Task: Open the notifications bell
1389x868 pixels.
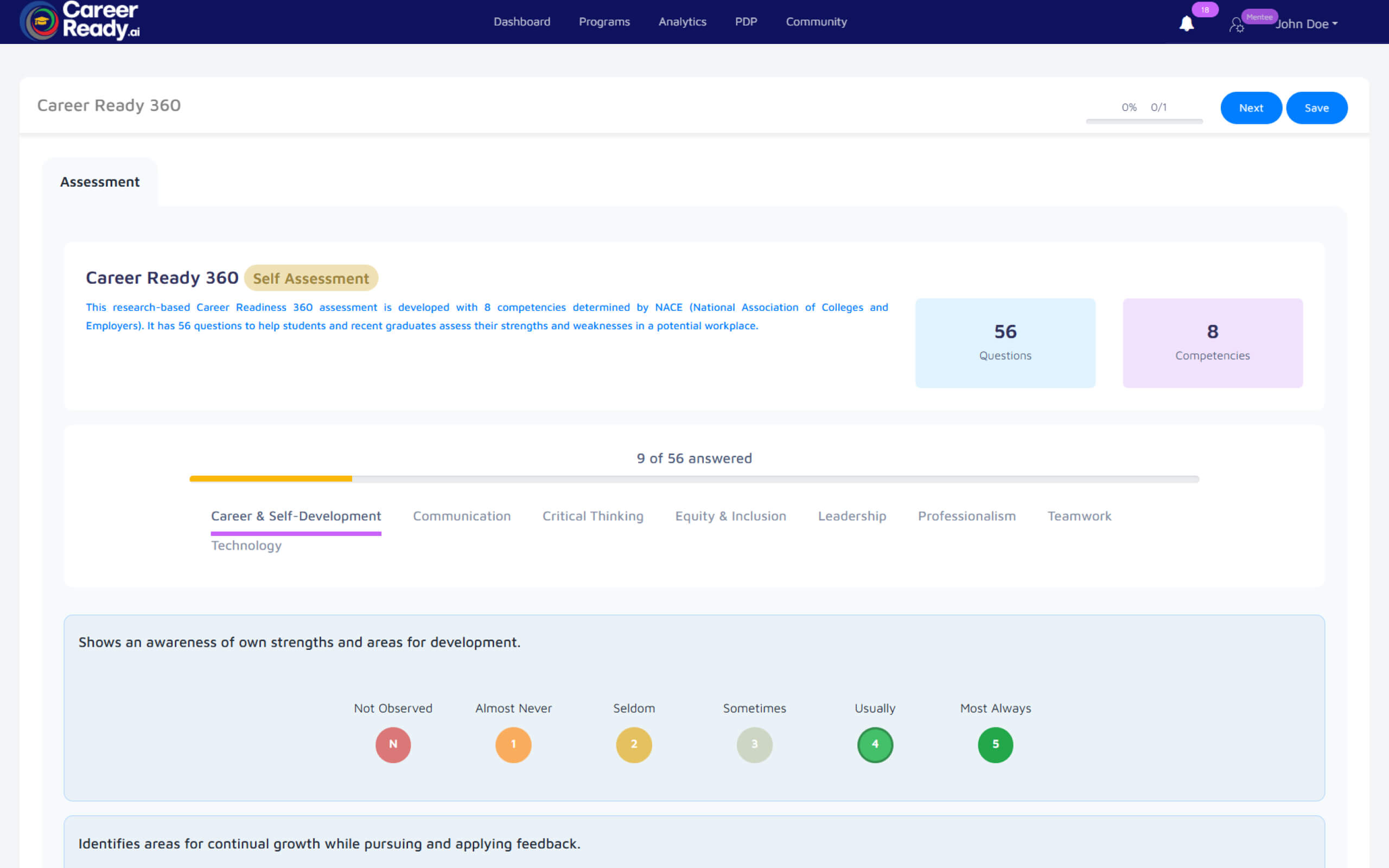Action: tap(1187, 23)
